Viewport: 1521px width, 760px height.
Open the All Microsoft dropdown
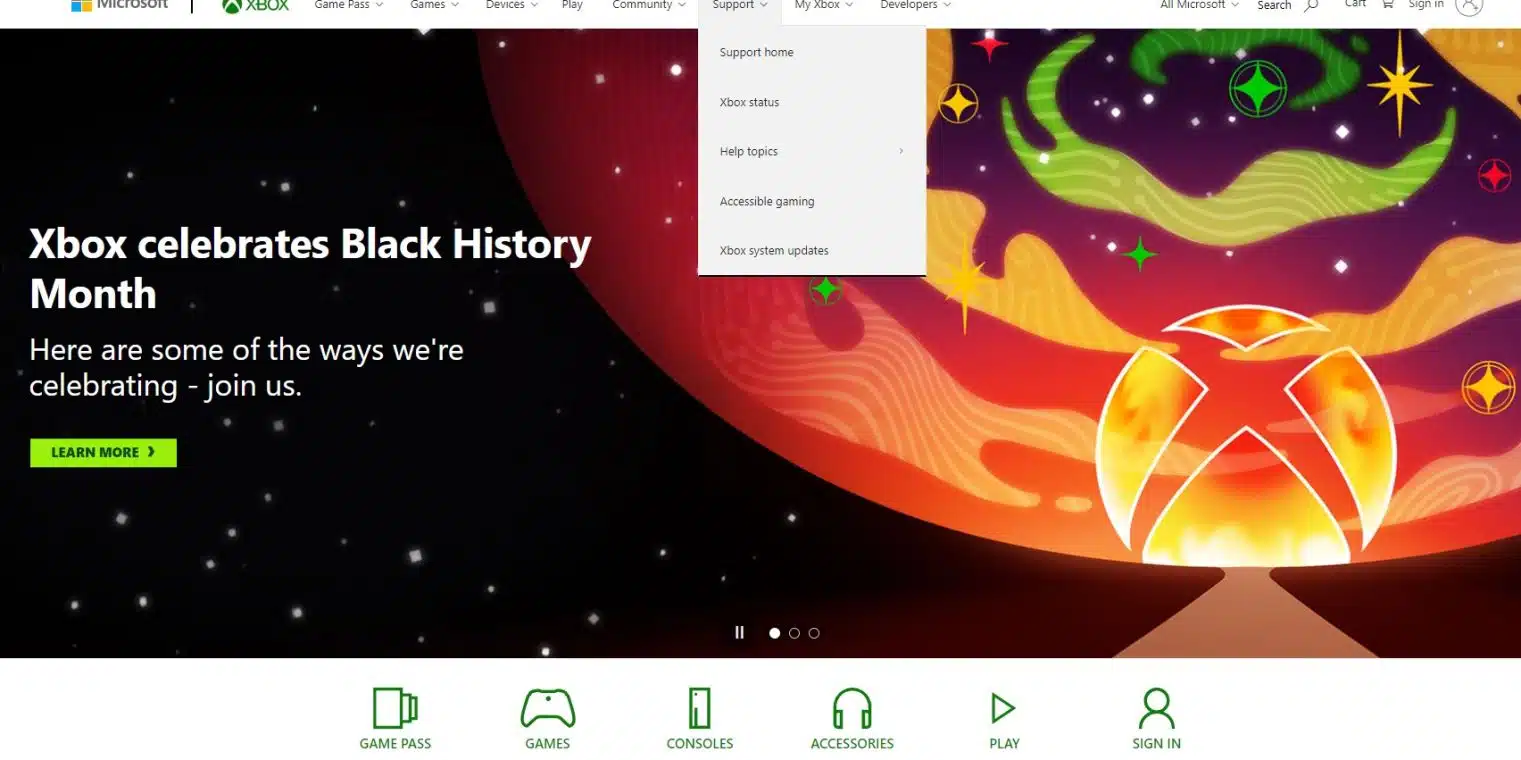tap(1199, 5)
